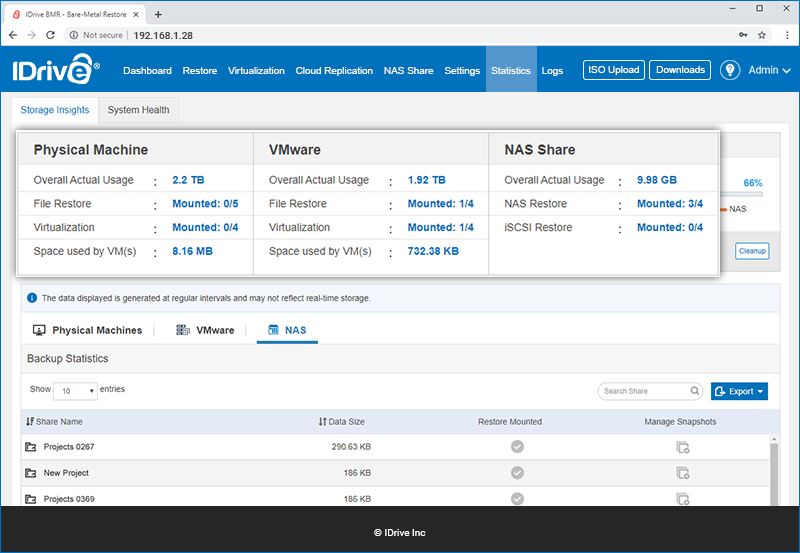
Task: Select the NAS tab
Action: pos(287,330)
